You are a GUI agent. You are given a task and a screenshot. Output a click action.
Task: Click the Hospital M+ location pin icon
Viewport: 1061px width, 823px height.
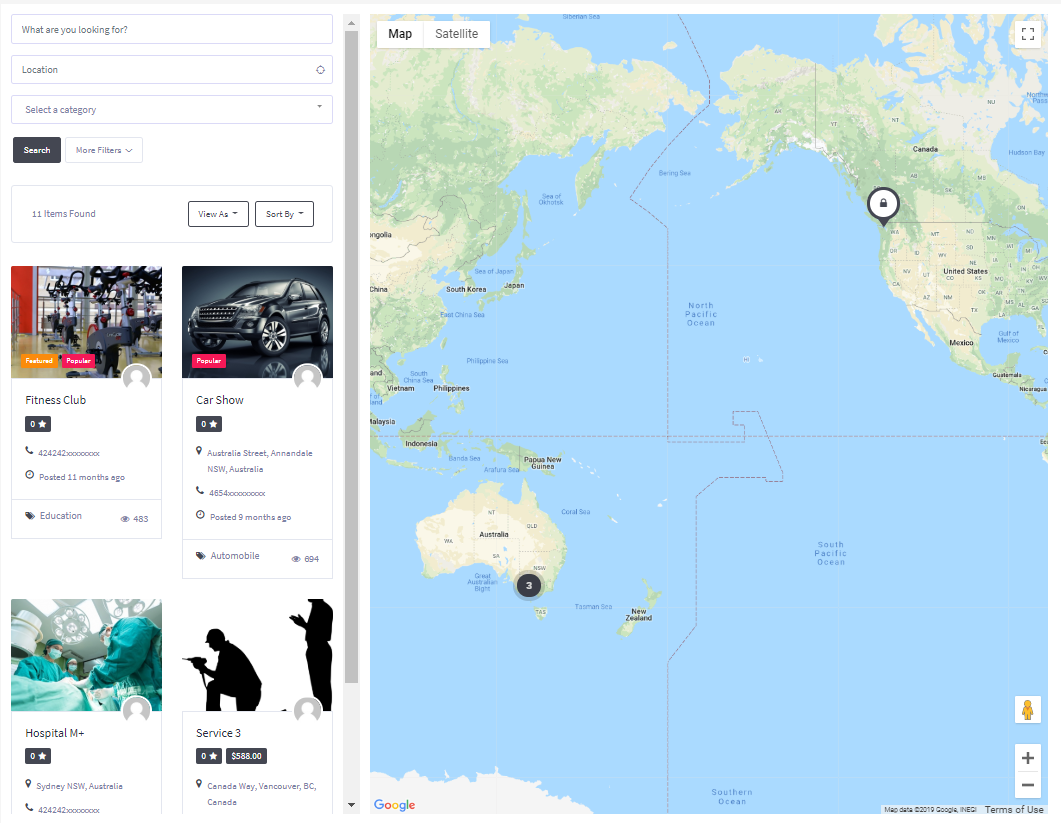28,784
